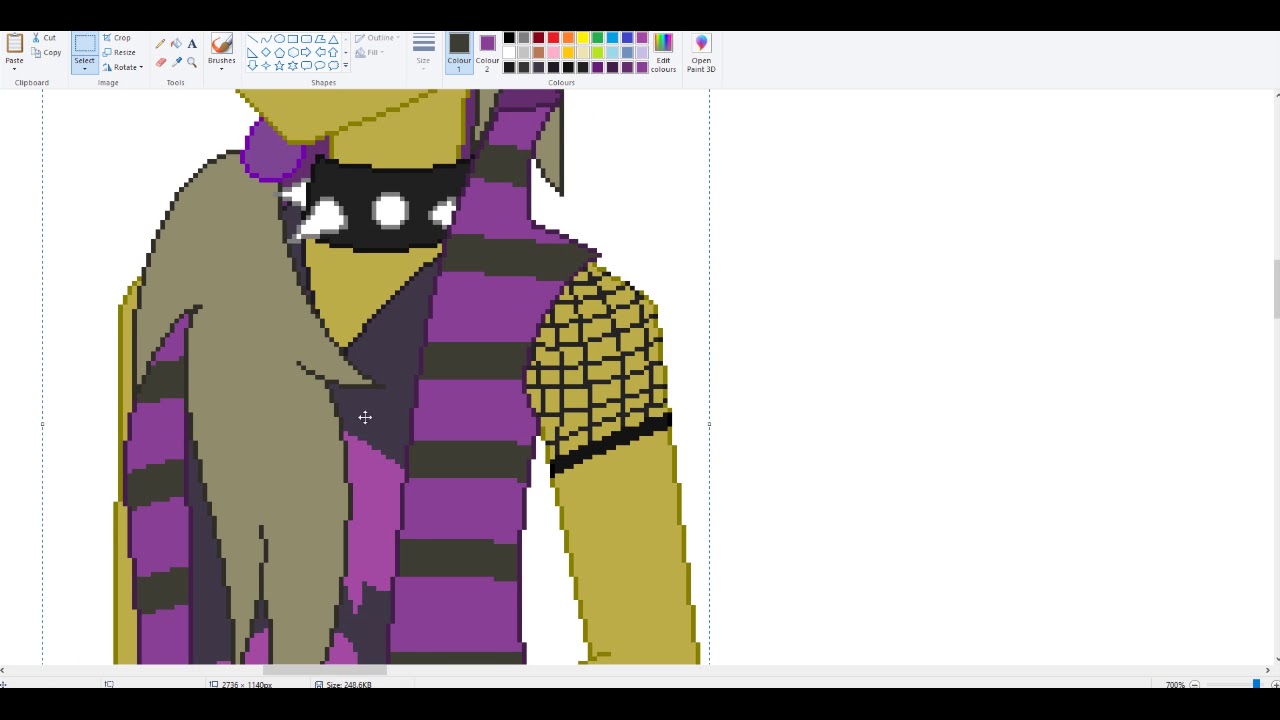
Task: Choose the Right-angled triangle shape
Action: [252, 52]
